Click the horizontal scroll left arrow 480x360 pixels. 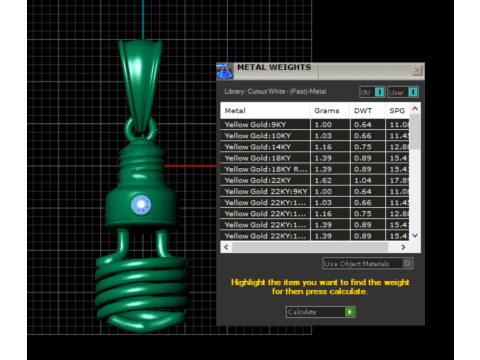pos(226,247)
